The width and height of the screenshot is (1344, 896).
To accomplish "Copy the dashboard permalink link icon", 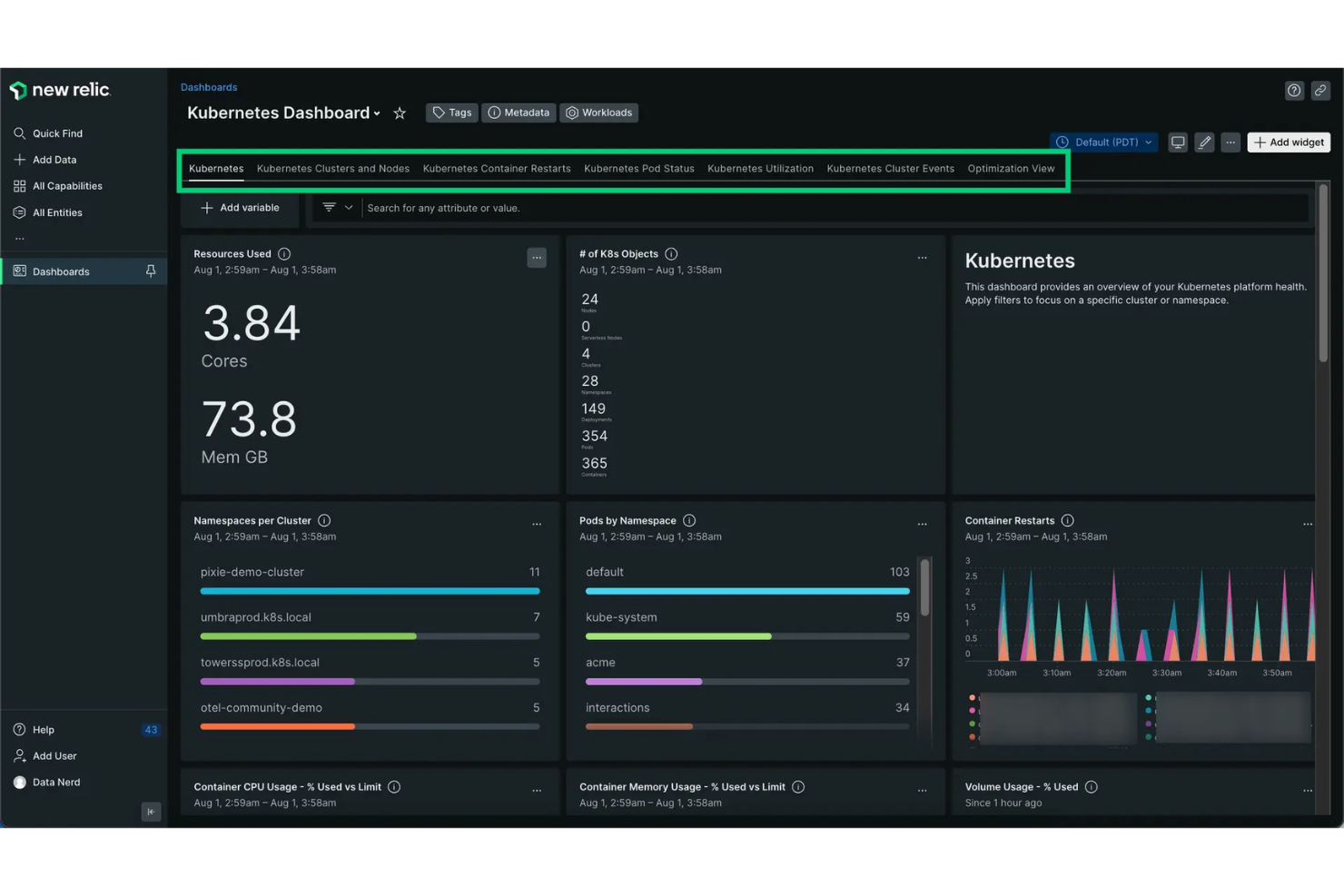I will (x=1320, y=90).
